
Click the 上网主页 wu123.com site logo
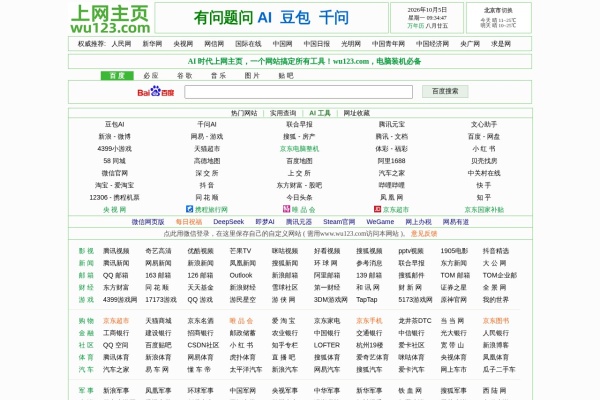110,19
